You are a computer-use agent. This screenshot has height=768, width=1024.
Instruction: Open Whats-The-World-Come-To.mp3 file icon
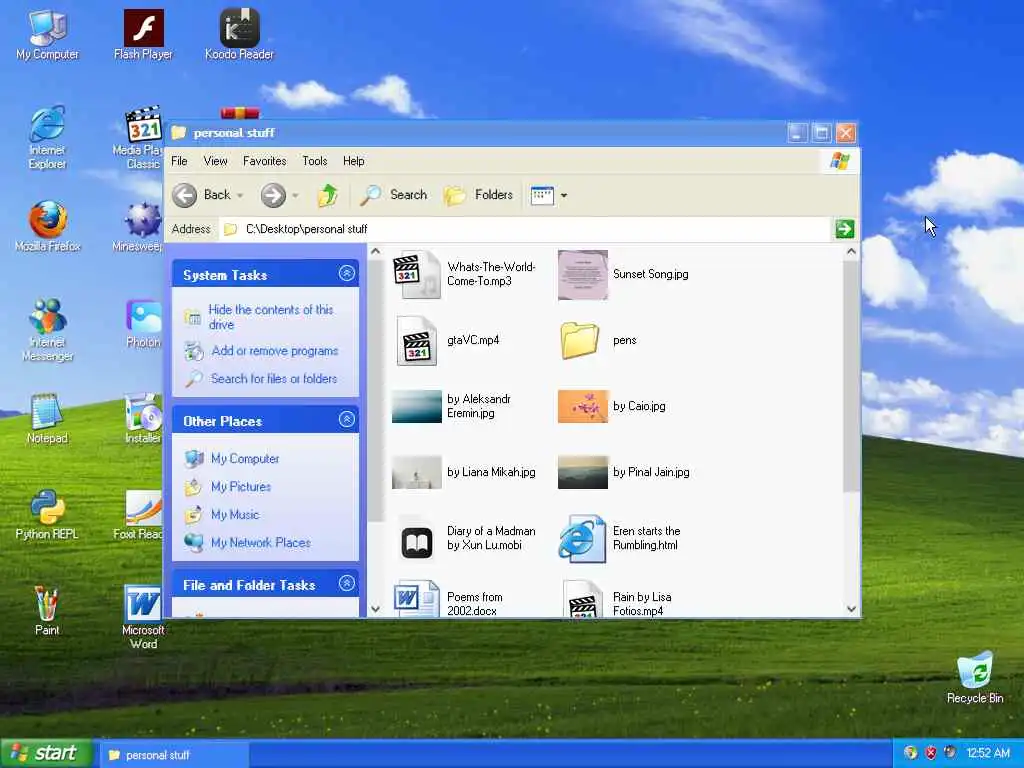417,275
